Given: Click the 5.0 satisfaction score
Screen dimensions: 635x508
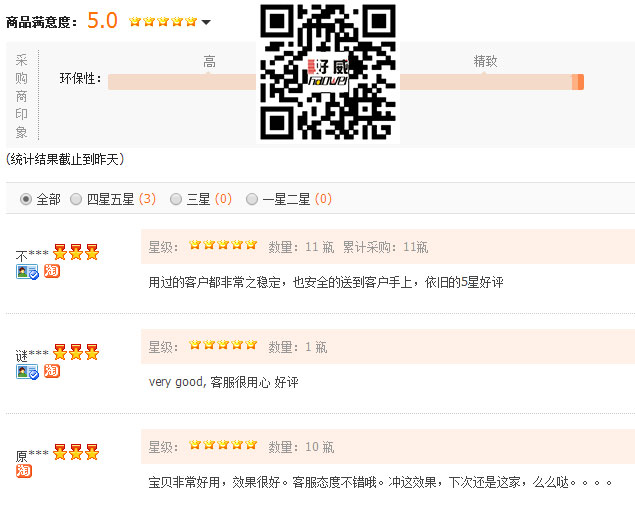Looking at the screenshot, I should pyautogui.click(x=102, y=21).
